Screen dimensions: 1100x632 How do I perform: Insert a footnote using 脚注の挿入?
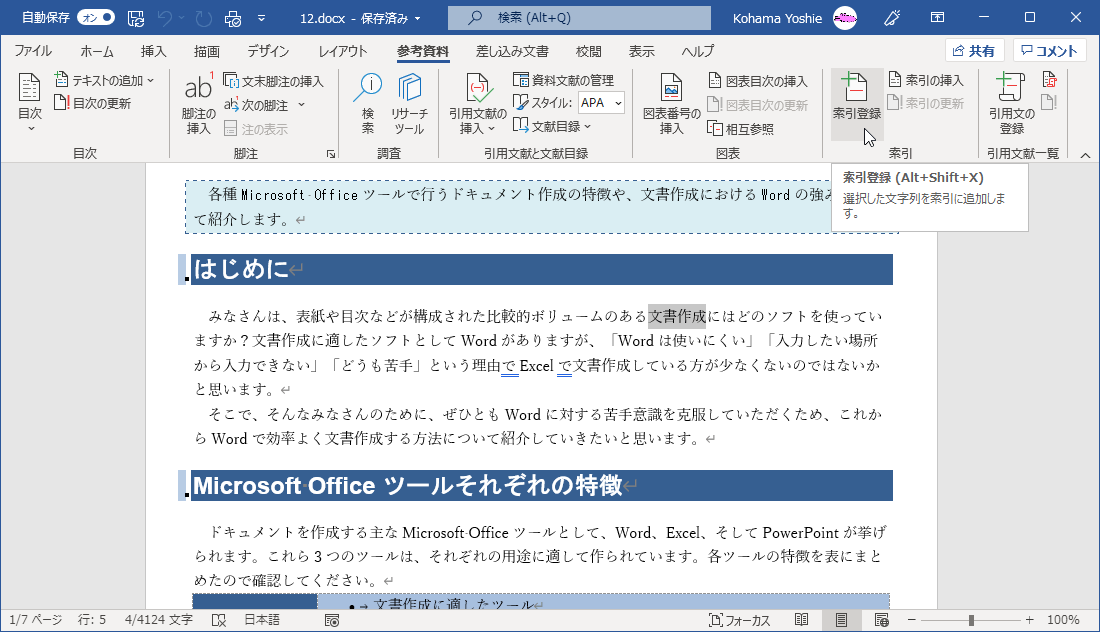point(197,100)
